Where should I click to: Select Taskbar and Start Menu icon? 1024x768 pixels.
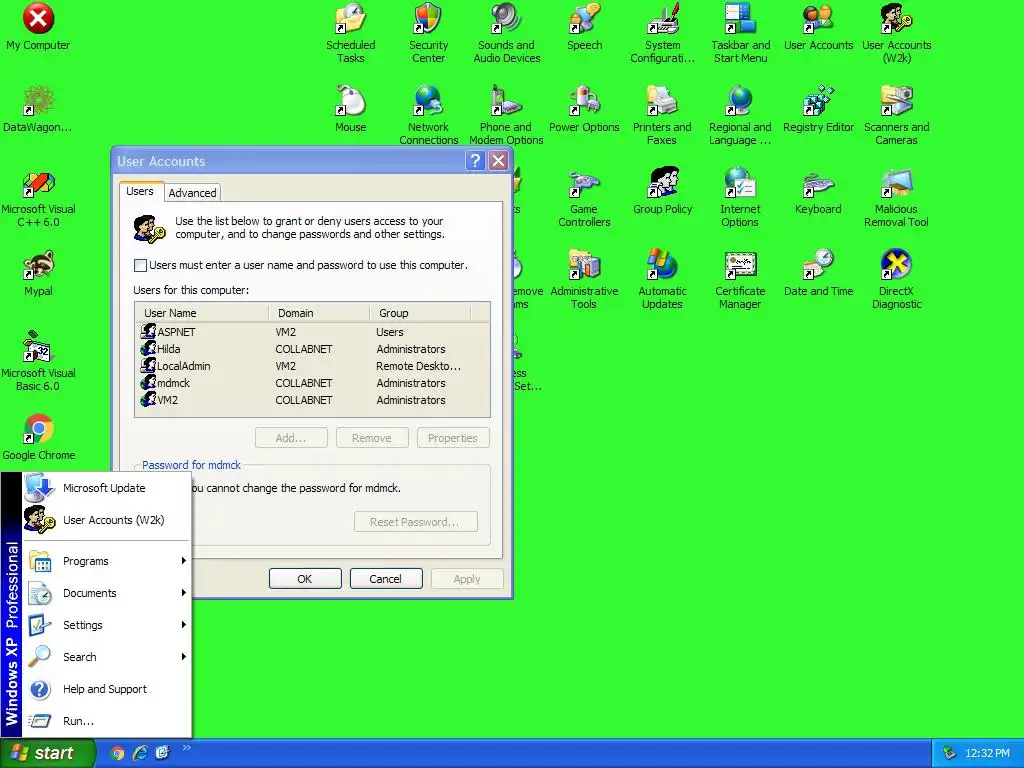click(740, 33)
